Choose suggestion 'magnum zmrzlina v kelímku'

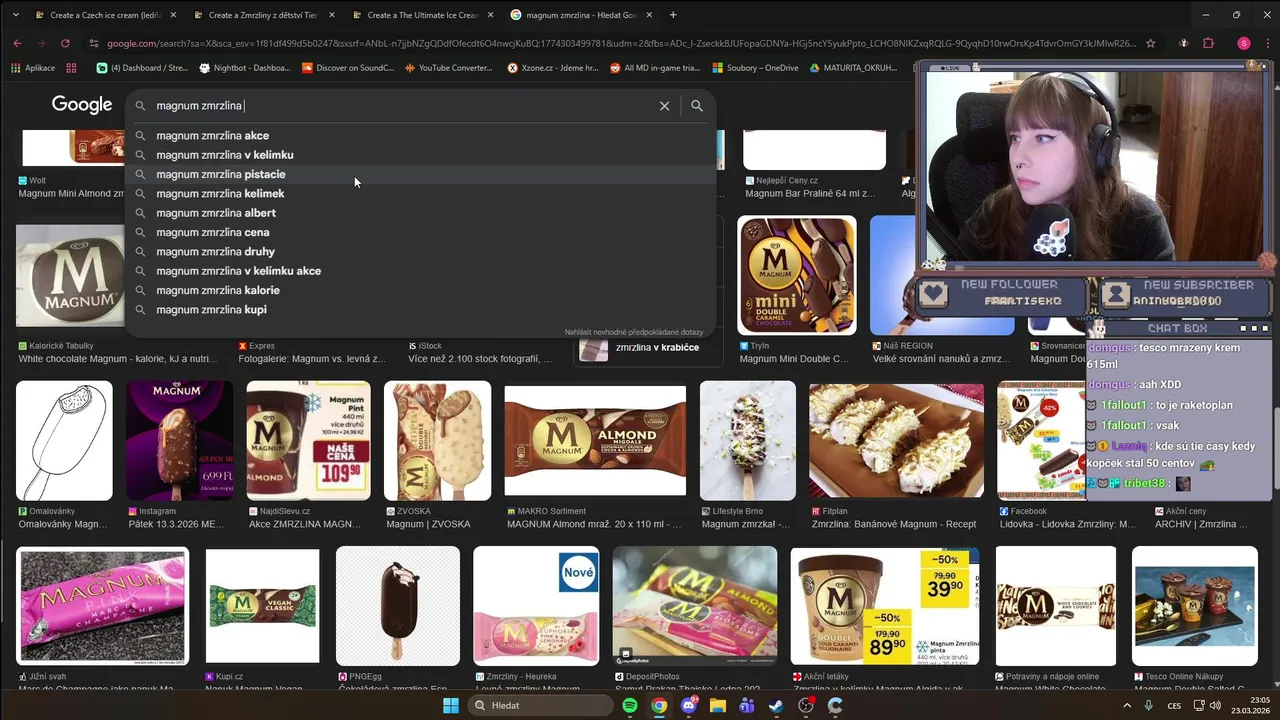(x=420, y=155)
